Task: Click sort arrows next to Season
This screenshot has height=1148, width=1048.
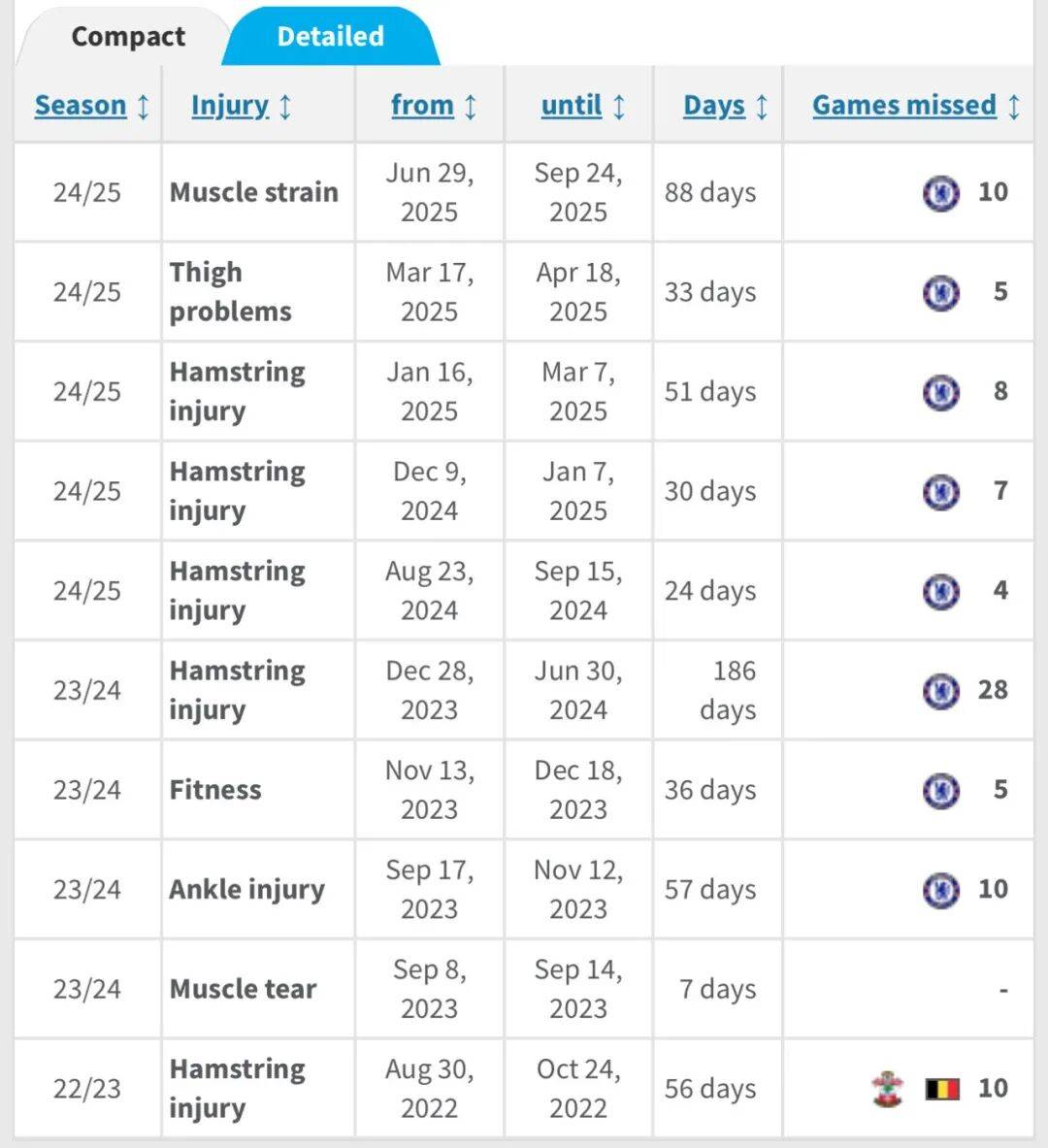Action: [x=144, y=106]
